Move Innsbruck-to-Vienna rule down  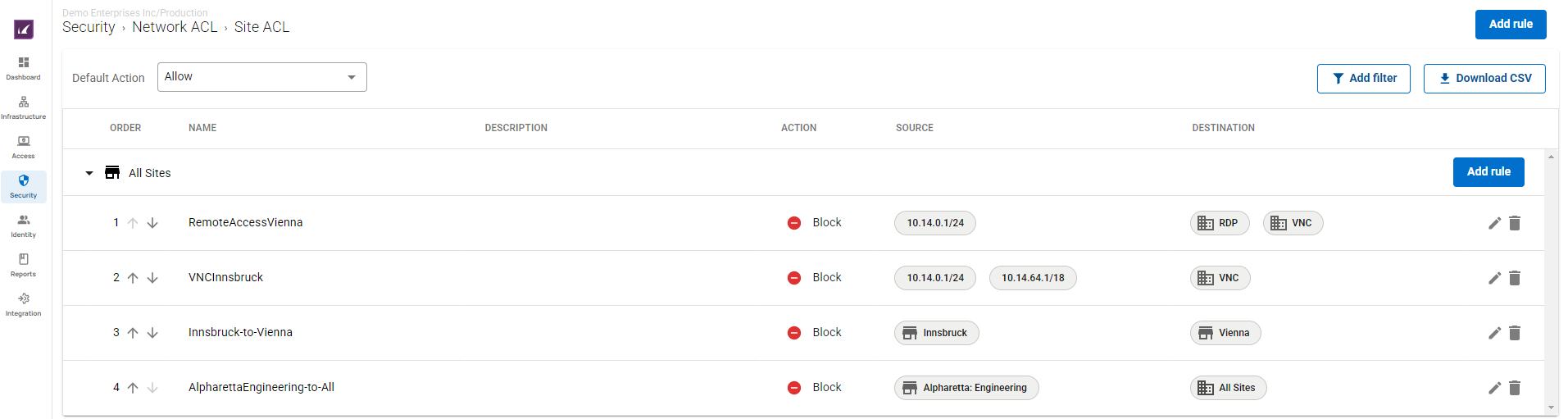click(152, 333)
